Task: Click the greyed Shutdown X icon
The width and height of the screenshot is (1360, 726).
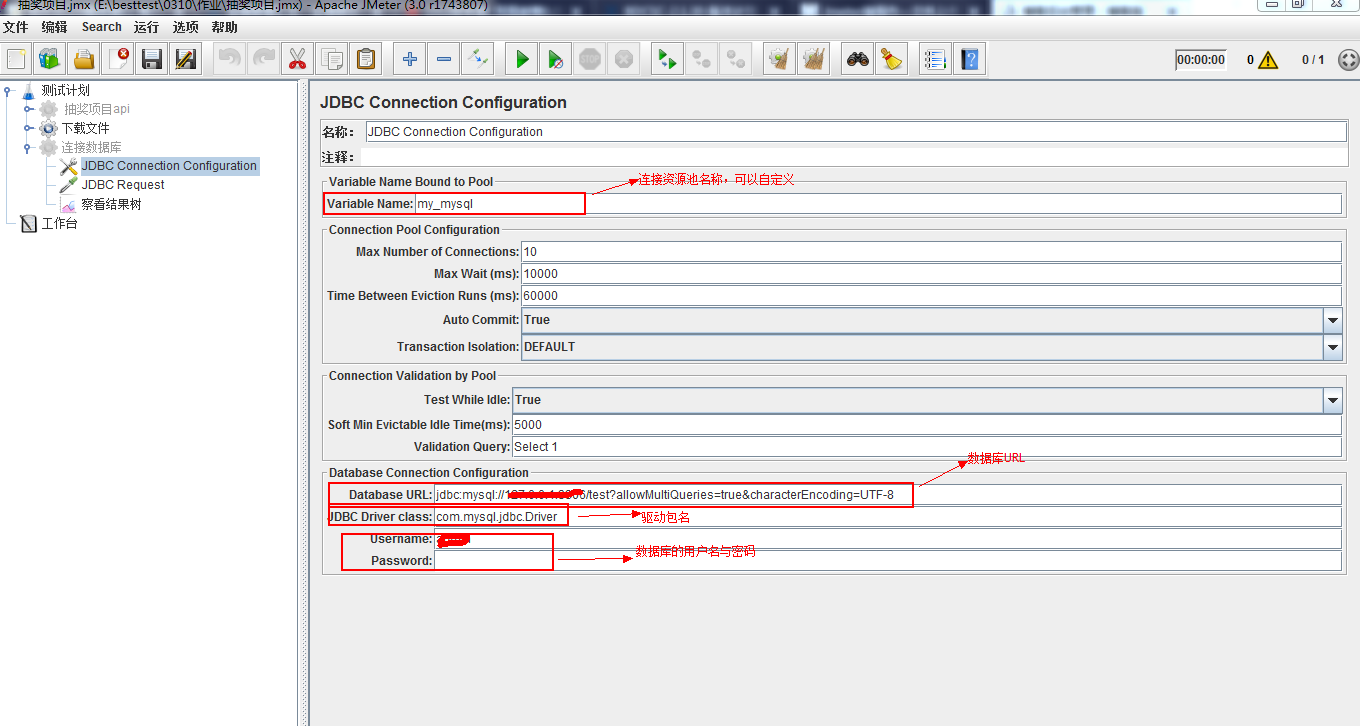Action: [x=623, y=59]
